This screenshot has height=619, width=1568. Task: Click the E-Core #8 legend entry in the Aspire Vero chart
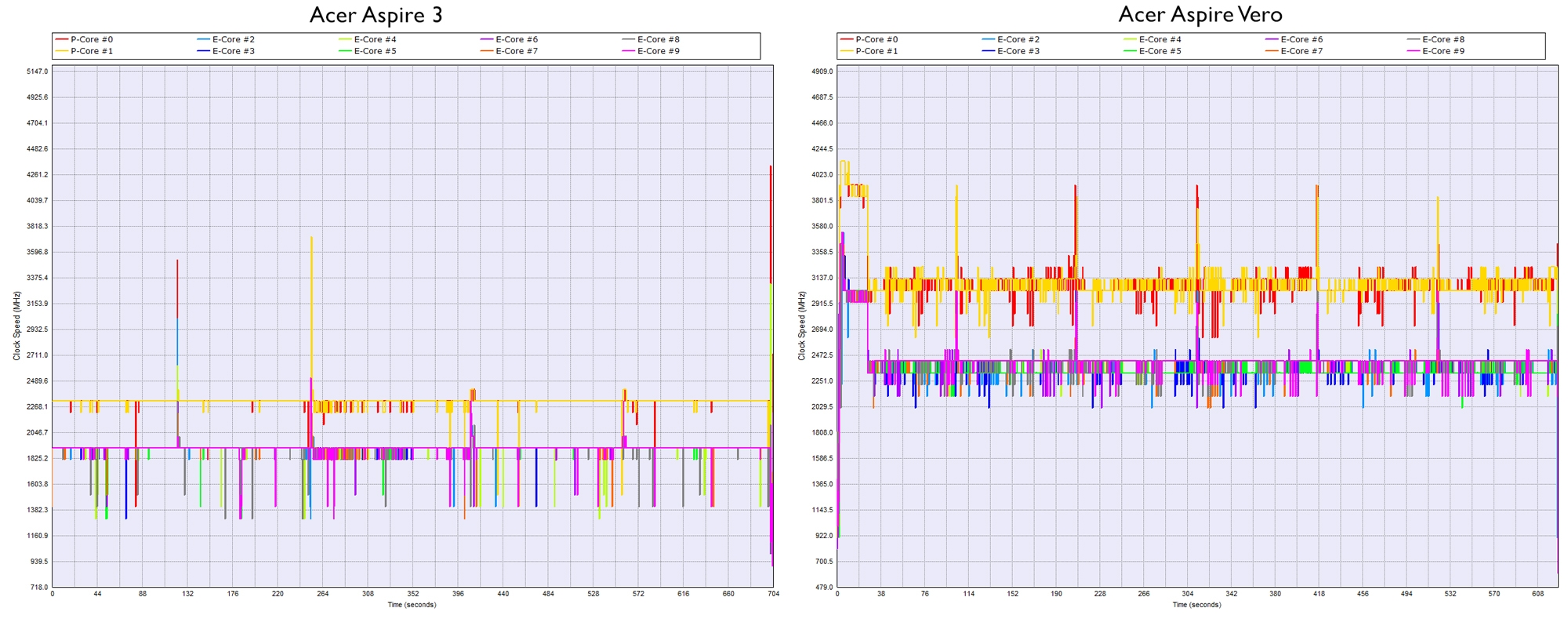pos(1436,39)
